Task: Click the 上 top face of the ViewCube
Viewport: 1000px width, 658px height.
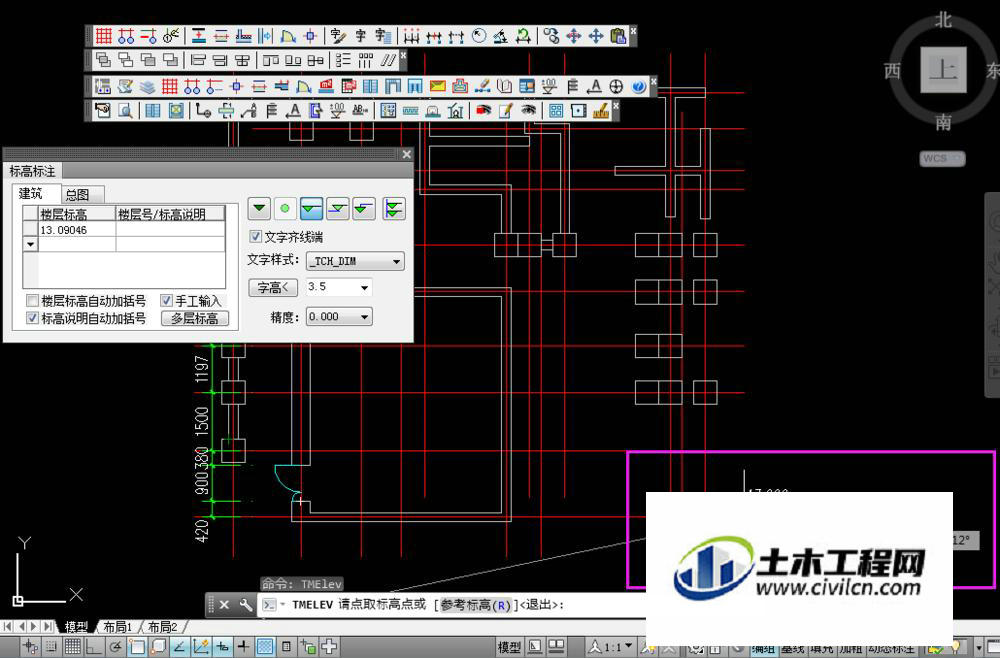Action: click(x=943, y=69)
